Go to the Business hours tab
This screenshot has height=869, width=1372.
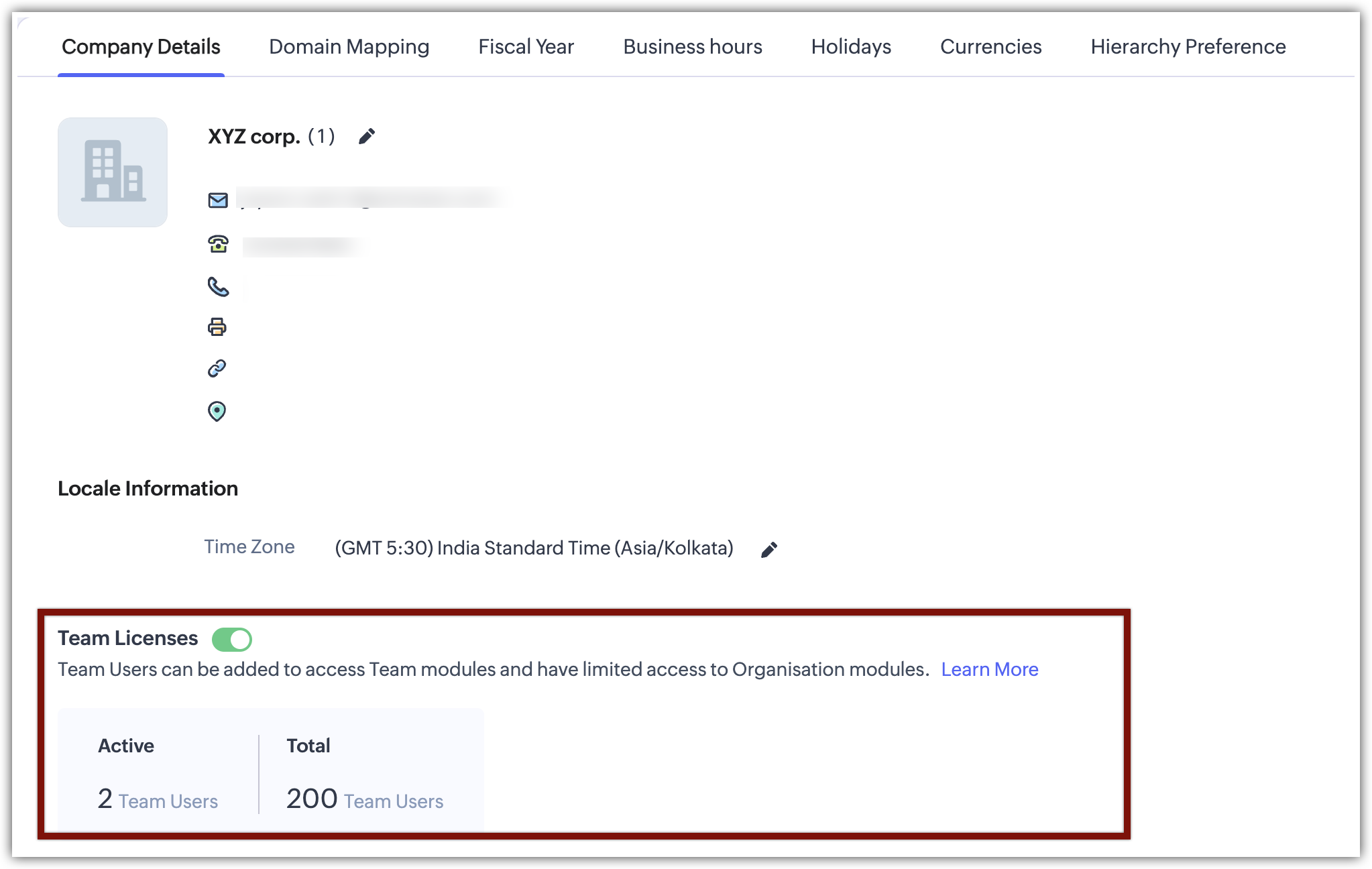click(692, 47)
